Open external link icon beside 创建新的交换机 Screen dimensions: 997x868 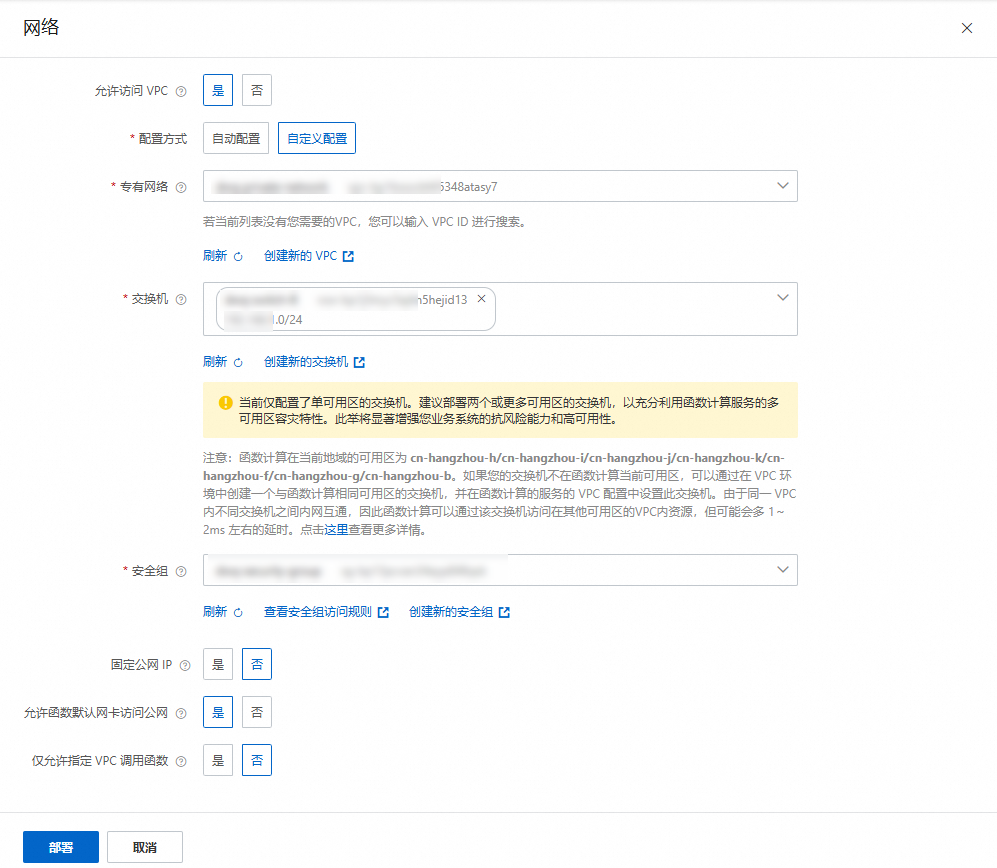pyautogui.click(x=359, y=362)
